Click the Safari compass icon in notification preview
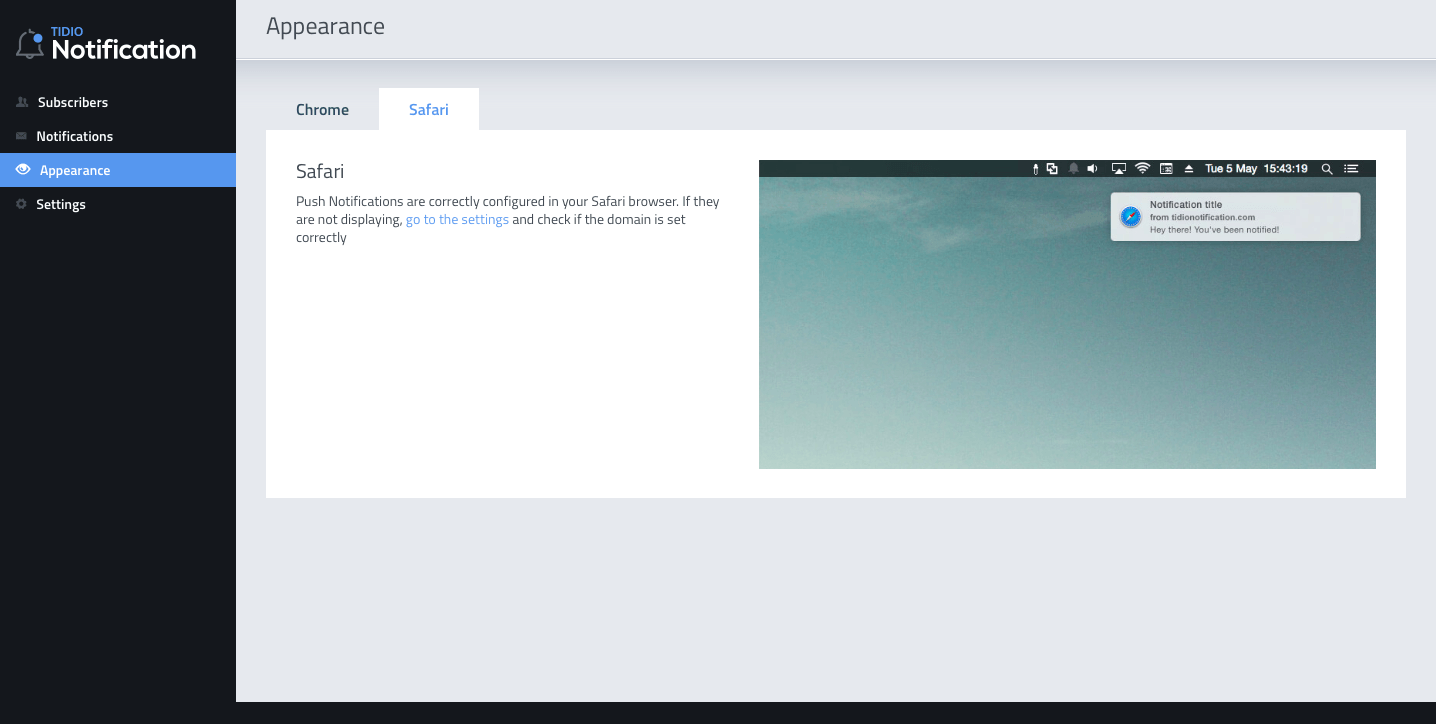Viewport: 1436px width, 724px height. coord(1130,217)
